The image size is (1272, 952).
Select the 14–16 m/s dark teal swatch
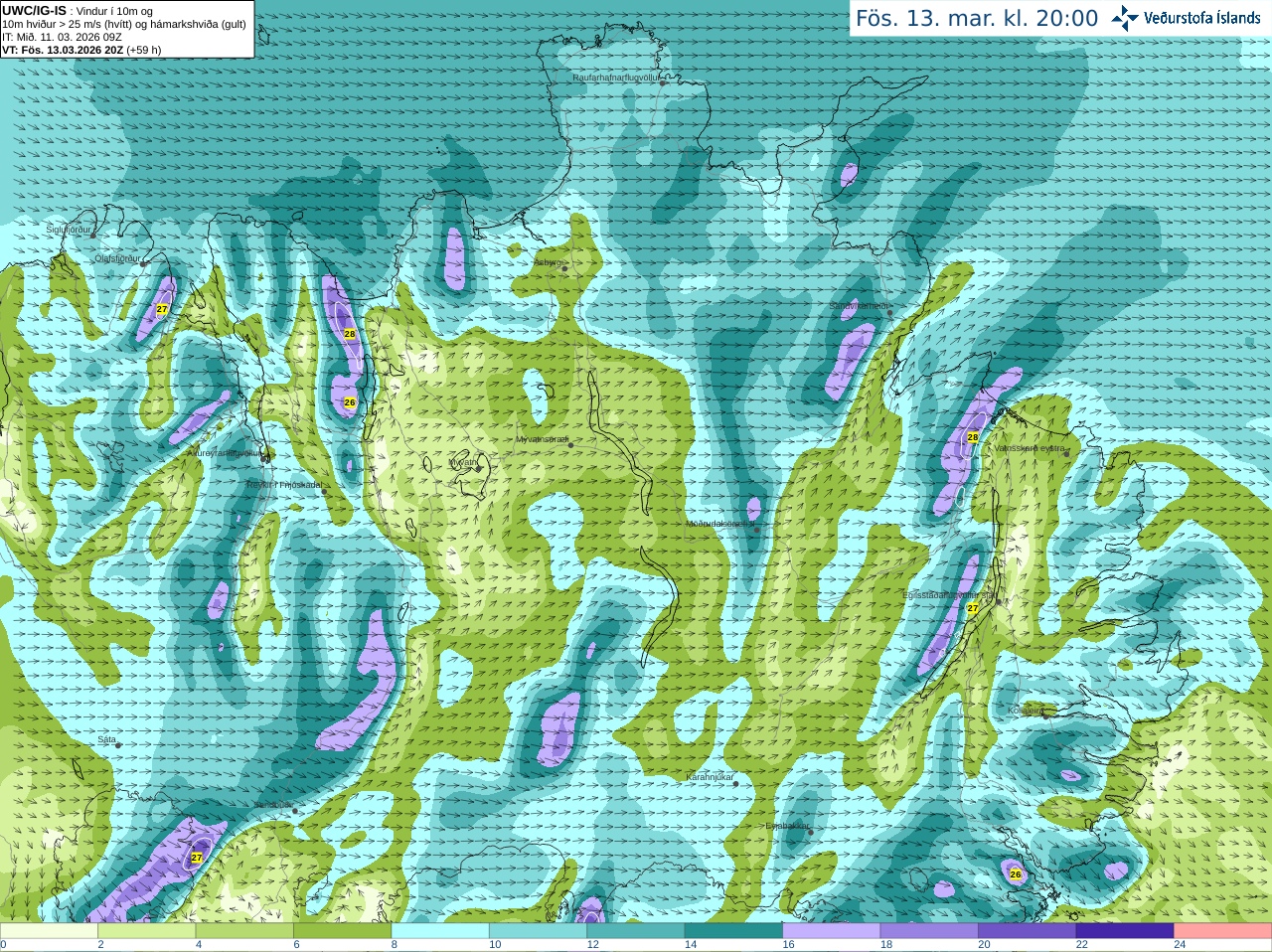[x=733, y=931]
